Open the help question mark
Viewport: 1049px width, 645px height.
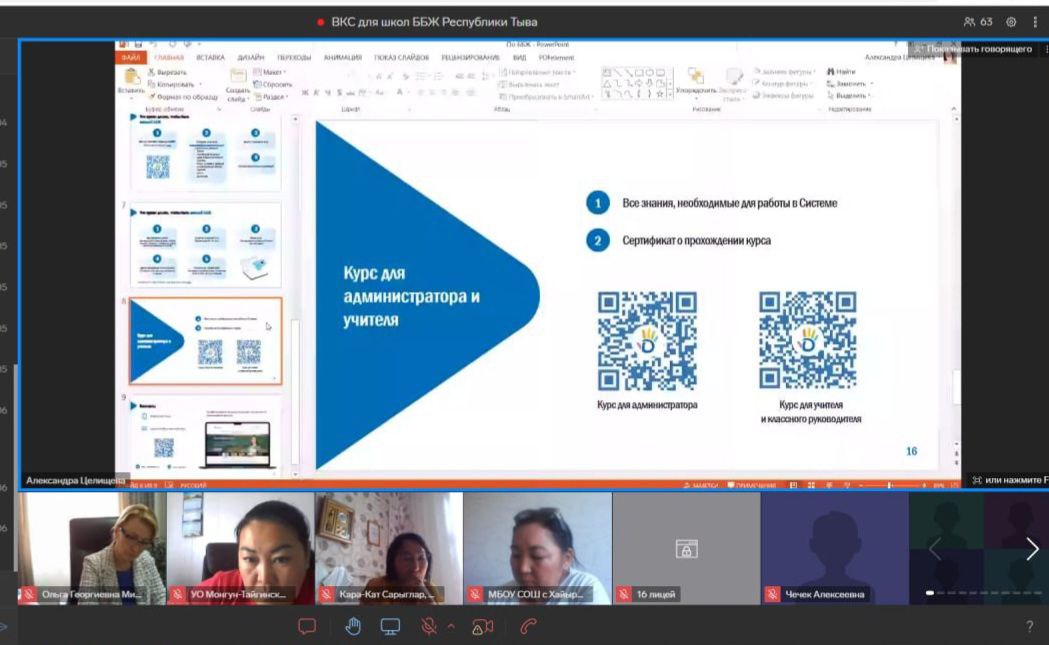click(x=1030, y=626)
